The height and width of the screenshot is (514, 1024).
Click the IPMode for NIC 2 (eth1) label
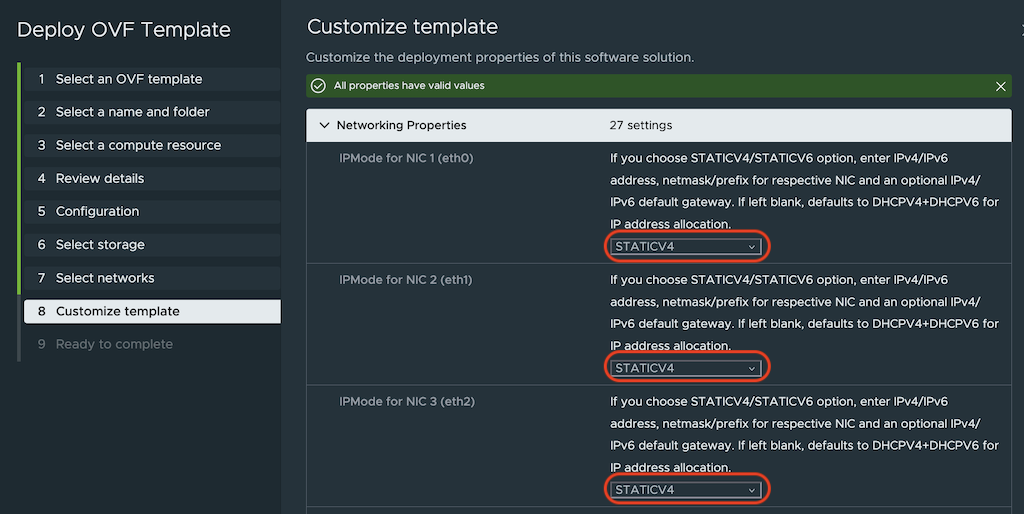point(406,280)
